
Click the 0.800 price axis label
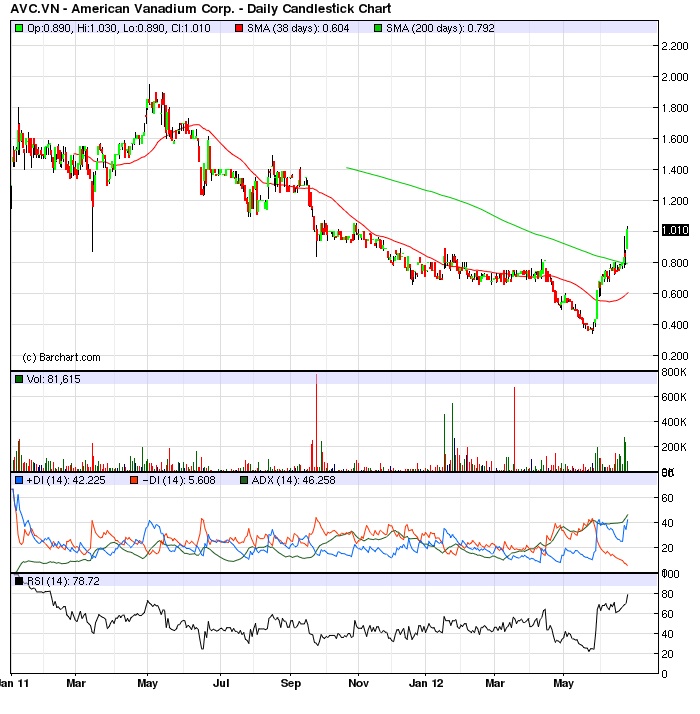675,263
